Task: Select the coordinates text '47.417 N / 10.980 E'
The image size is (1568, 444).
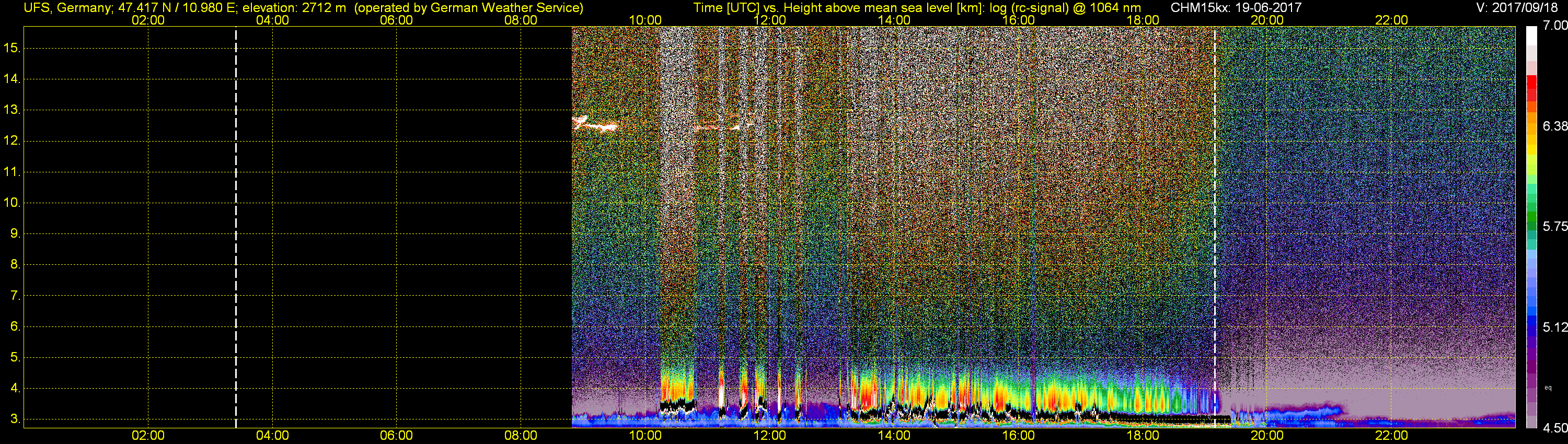Action: pos(177,8)
